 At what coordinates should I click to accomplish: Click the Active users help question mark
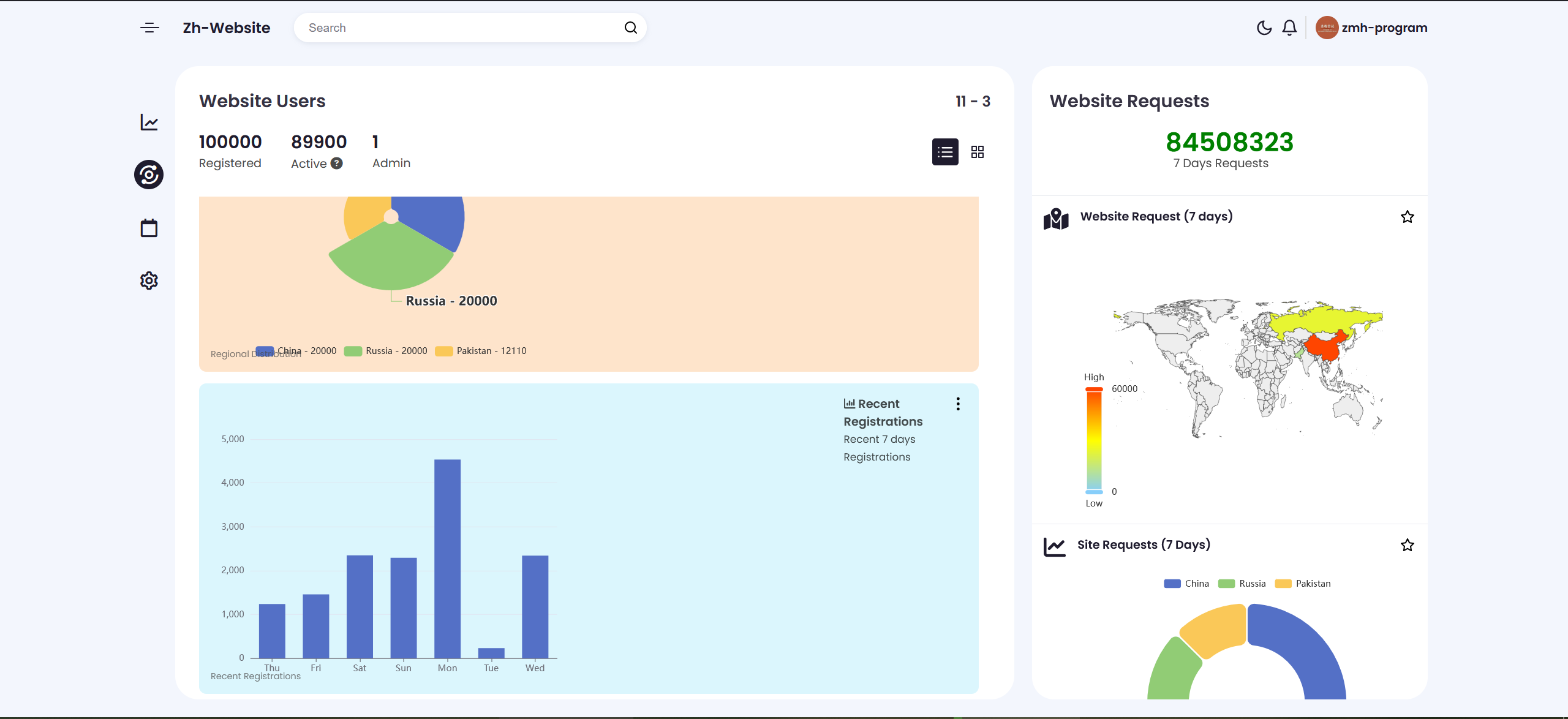pos(337,164)
